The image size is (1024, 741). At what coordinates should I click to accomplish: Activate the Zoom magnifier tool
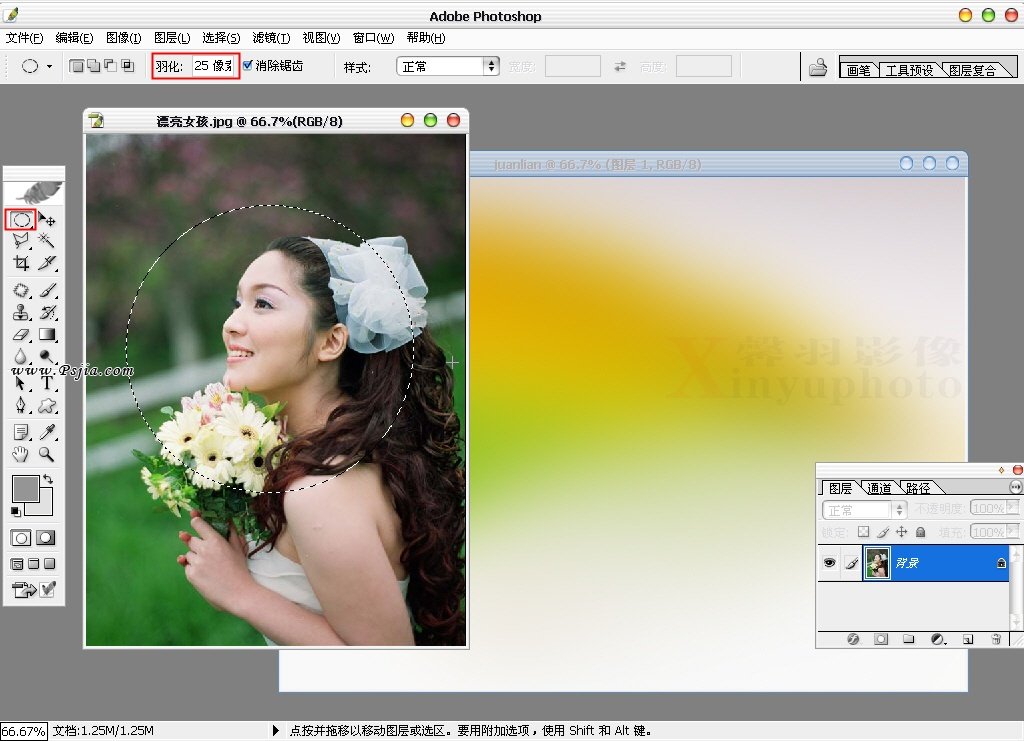click(x=47, y=455)
